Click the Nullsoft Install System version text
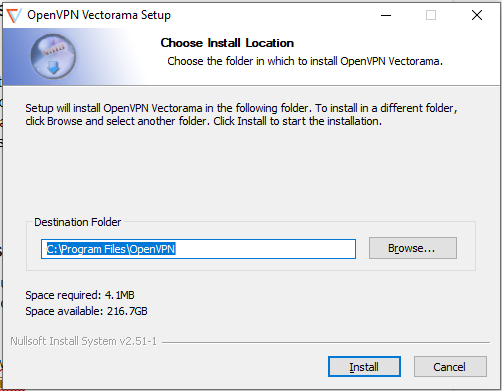Screen dimensions: 502x391 point(83,341)
